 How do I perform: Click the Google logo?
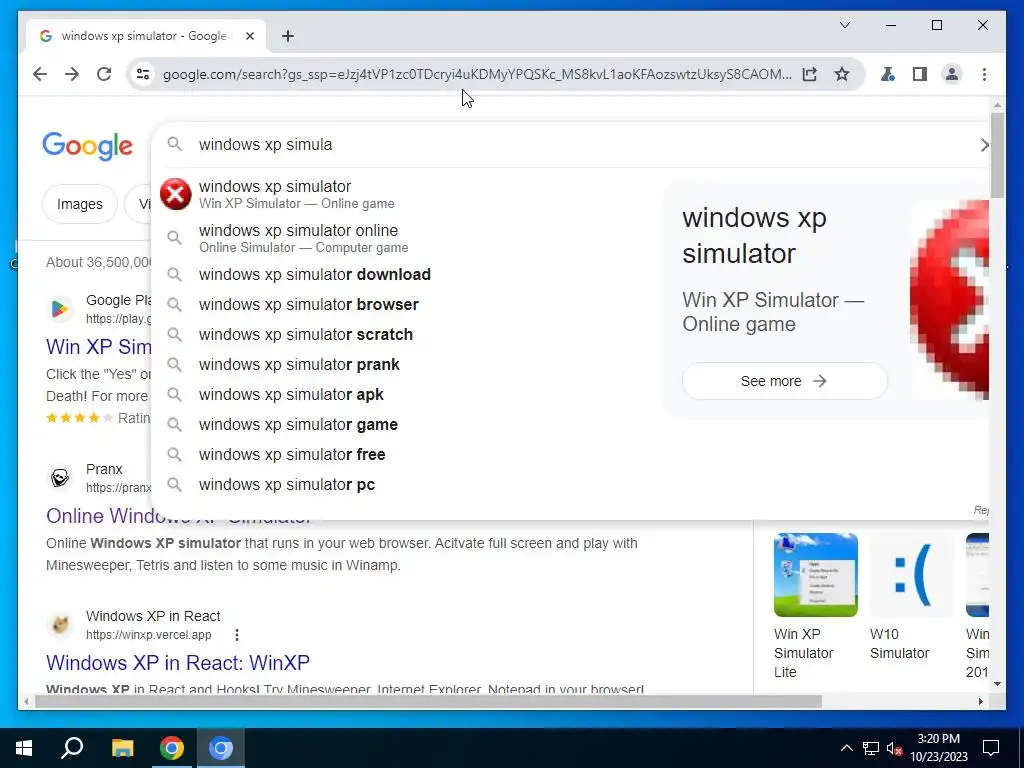pos(88,146)
